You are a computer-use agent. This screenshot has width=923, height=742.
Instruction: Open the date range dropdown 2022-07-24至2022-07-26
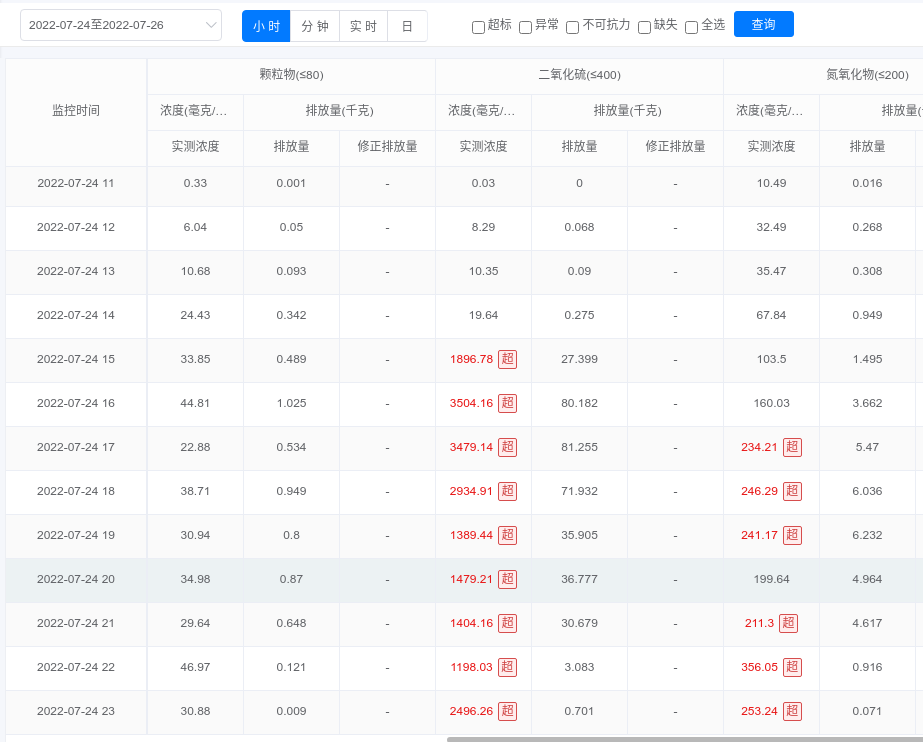tap(121, 25)
